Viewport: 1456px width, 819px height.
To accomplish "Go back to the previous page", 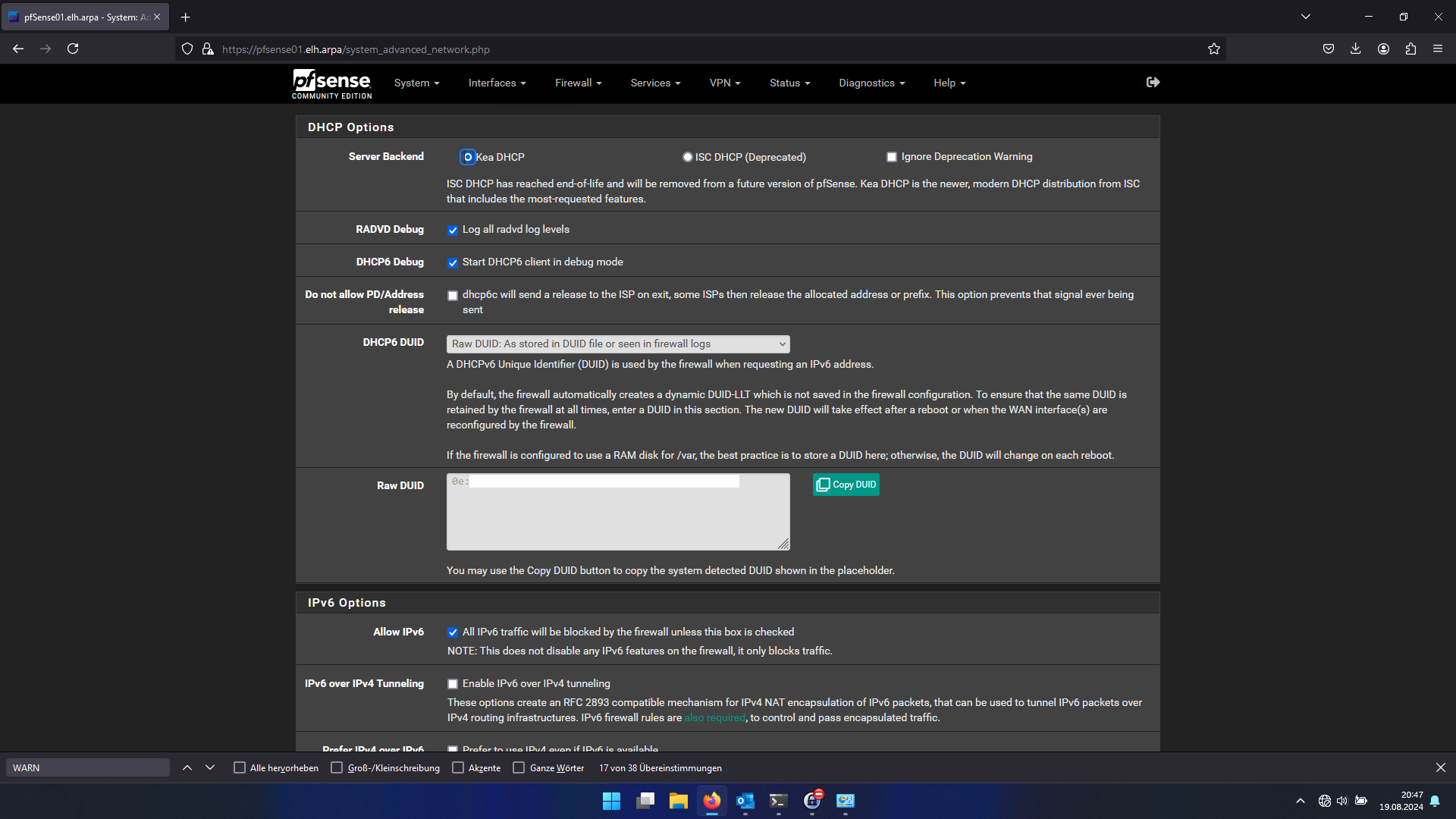I will coord(18,49).
